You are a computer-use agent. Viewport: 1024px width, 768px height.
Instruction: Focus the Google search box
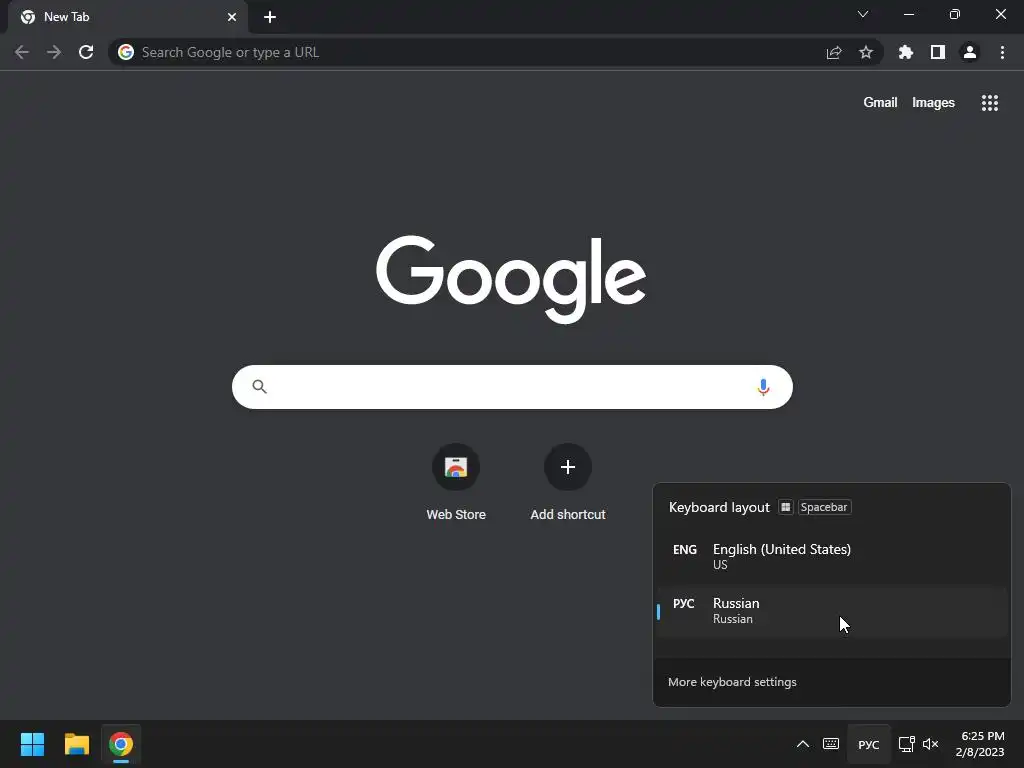coord(512,387)
